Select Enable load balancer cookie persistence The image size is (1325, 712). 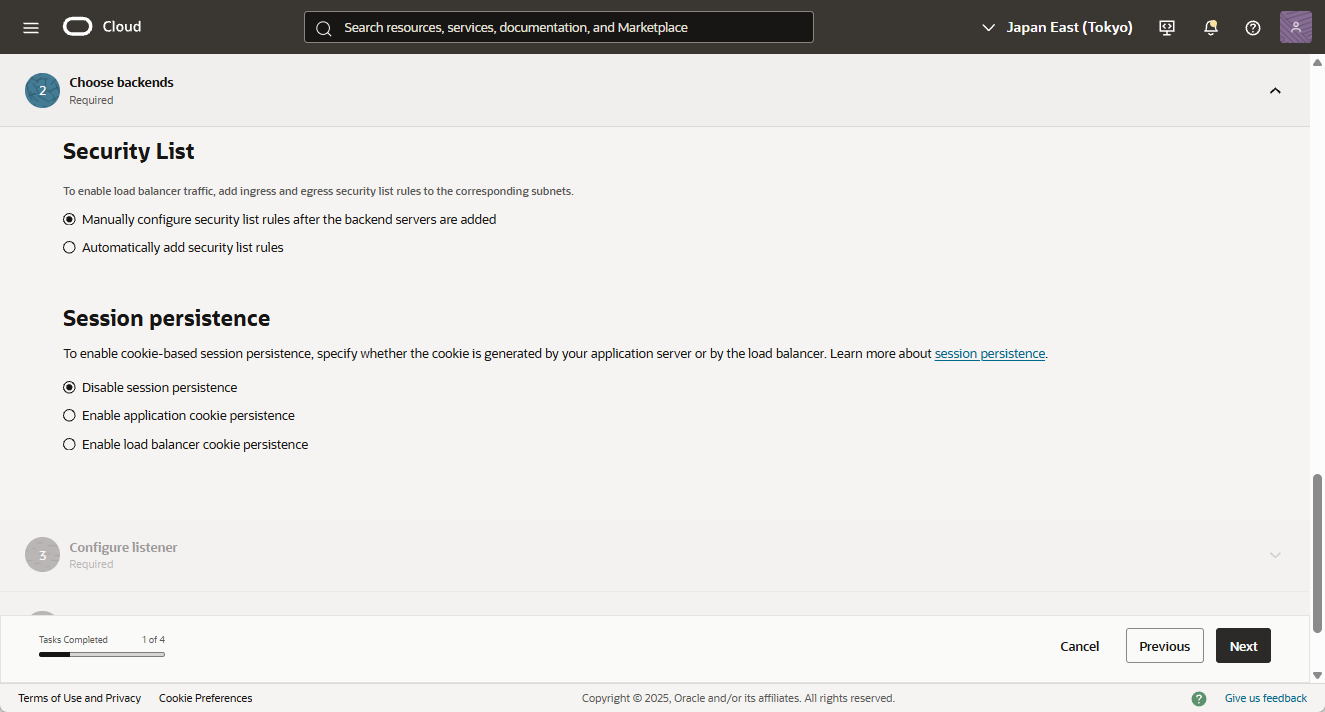69,445
